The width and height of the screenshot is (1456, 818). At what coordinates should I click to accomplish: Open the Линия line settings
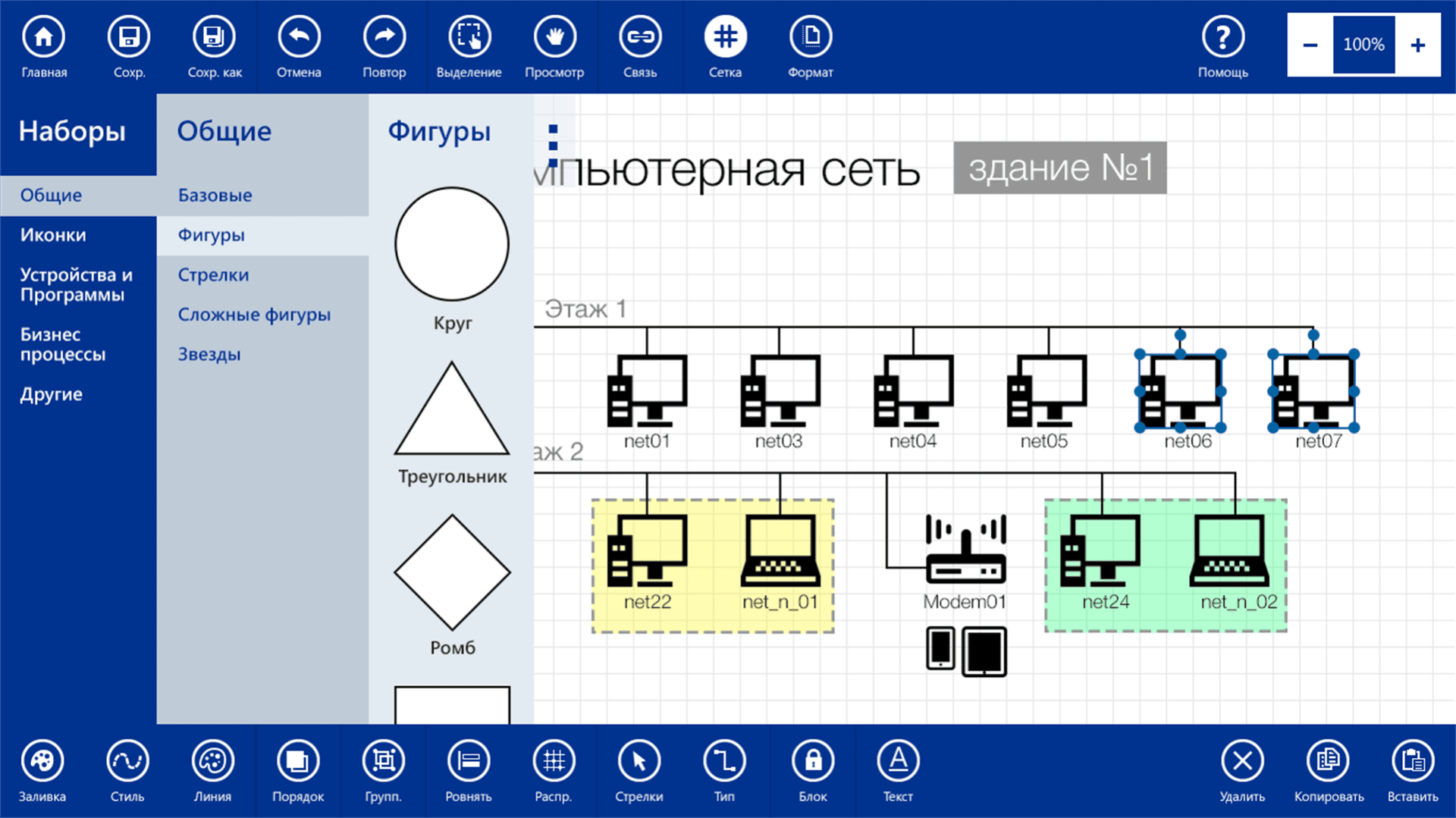click(x=212, y=761)
